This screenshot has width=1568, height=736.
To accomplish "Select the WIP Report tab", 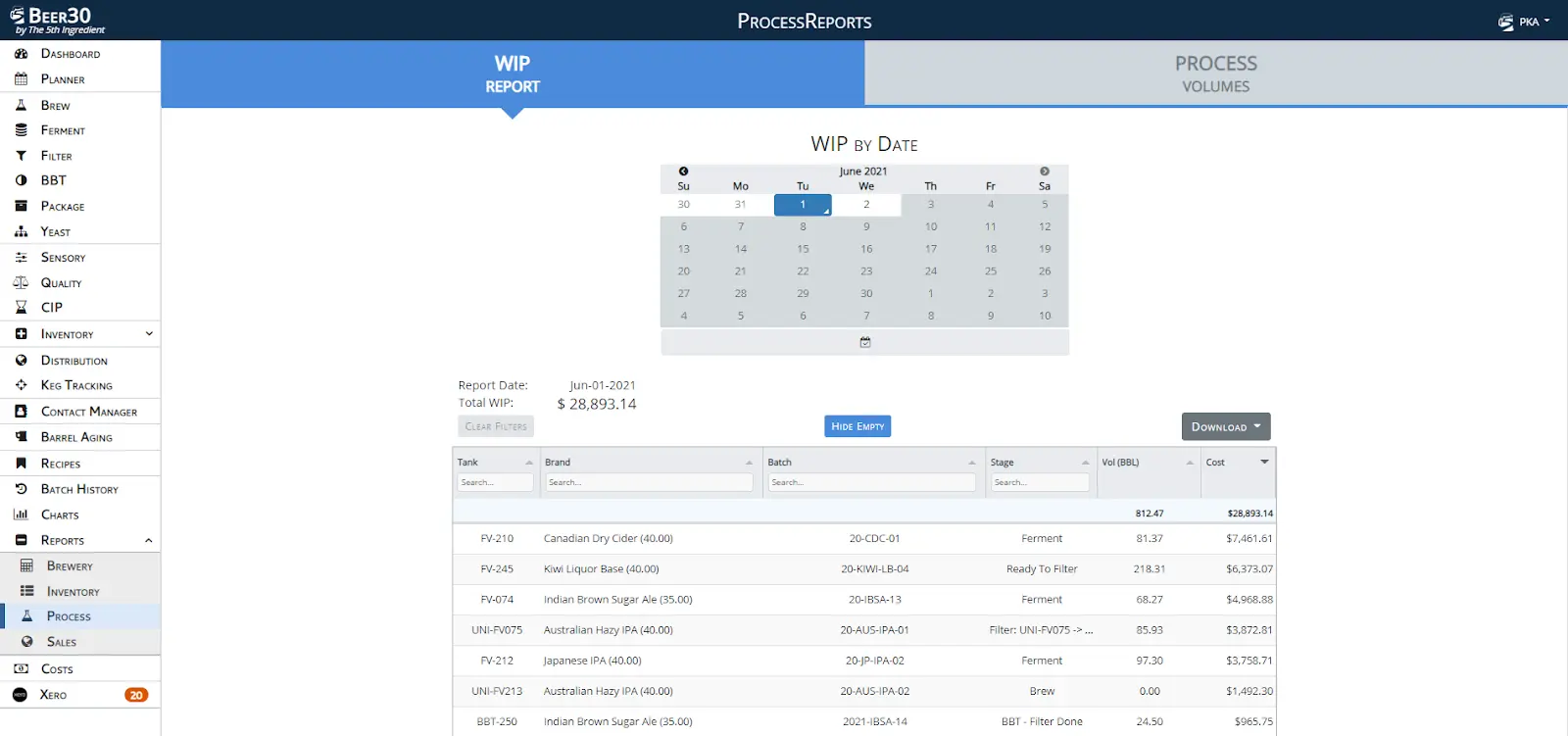I will (513, 74).
